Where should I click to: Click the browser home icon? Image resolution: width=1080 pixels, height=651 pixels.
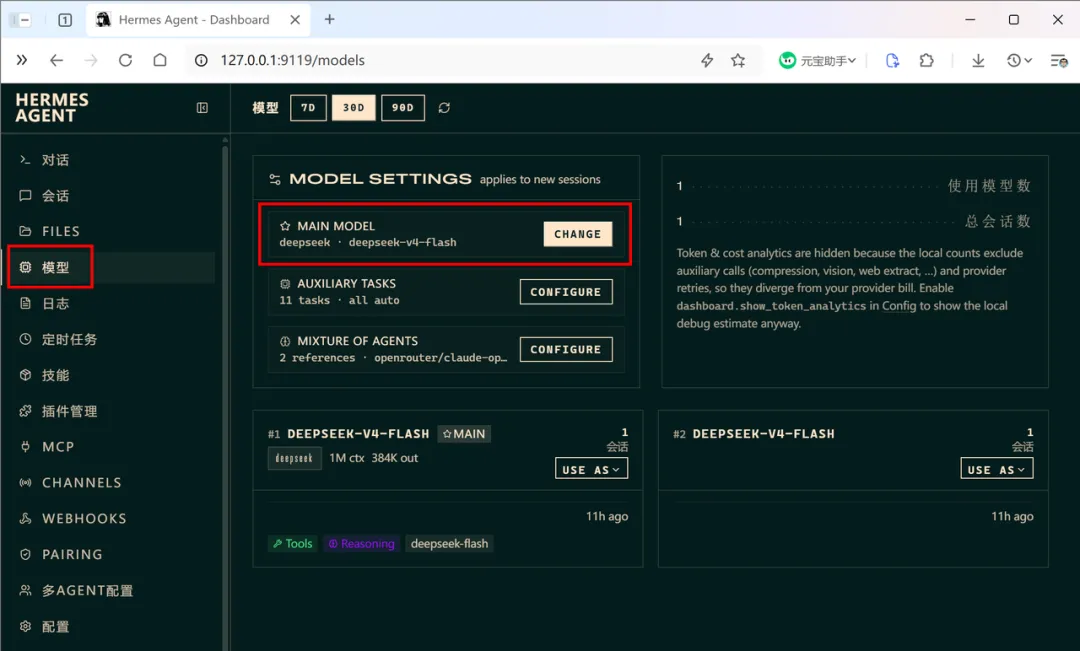click(160, 60)
